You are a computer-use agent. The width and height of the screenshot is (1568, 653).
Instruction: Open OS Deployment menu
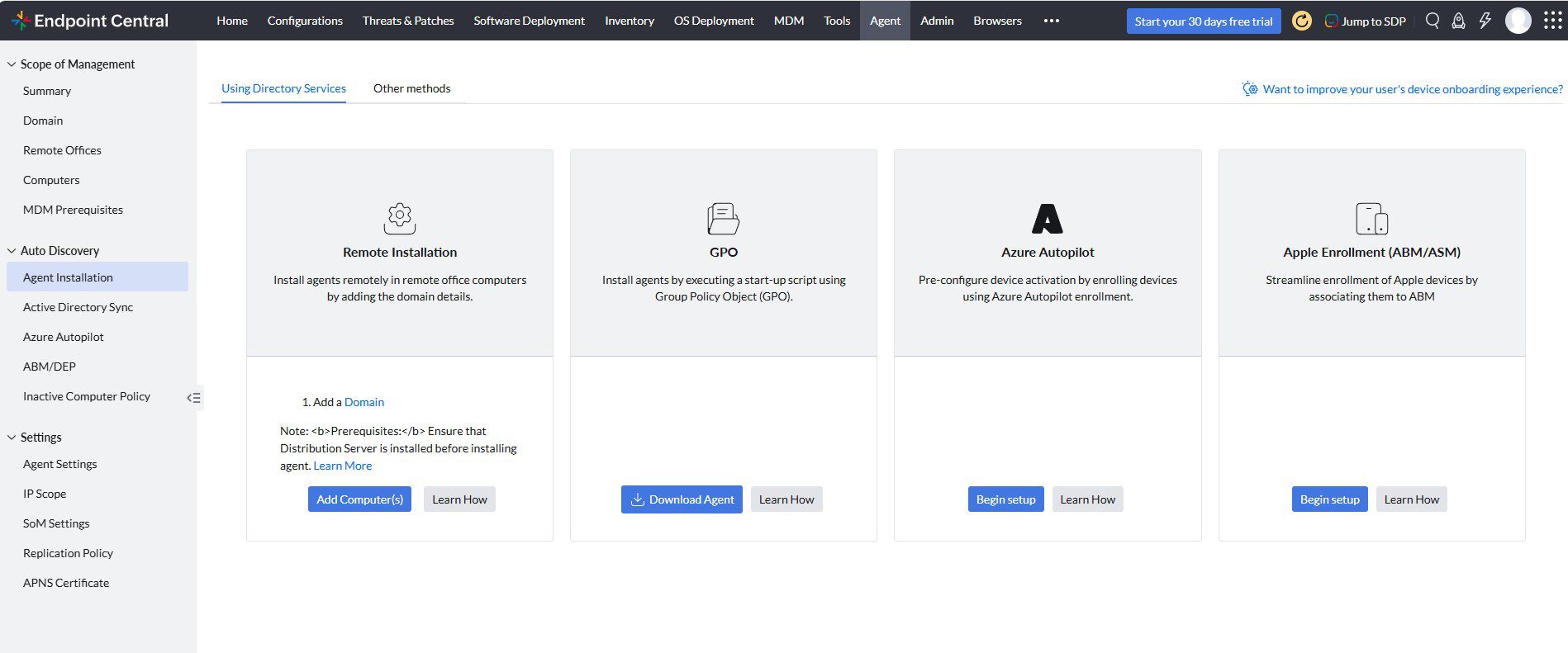[x=714, y=21]
